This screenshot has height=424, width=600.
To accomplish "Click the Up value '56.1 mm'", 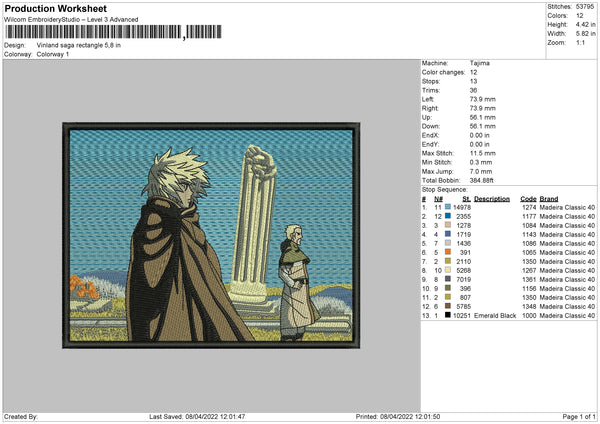I will click(x=483, y=117).
